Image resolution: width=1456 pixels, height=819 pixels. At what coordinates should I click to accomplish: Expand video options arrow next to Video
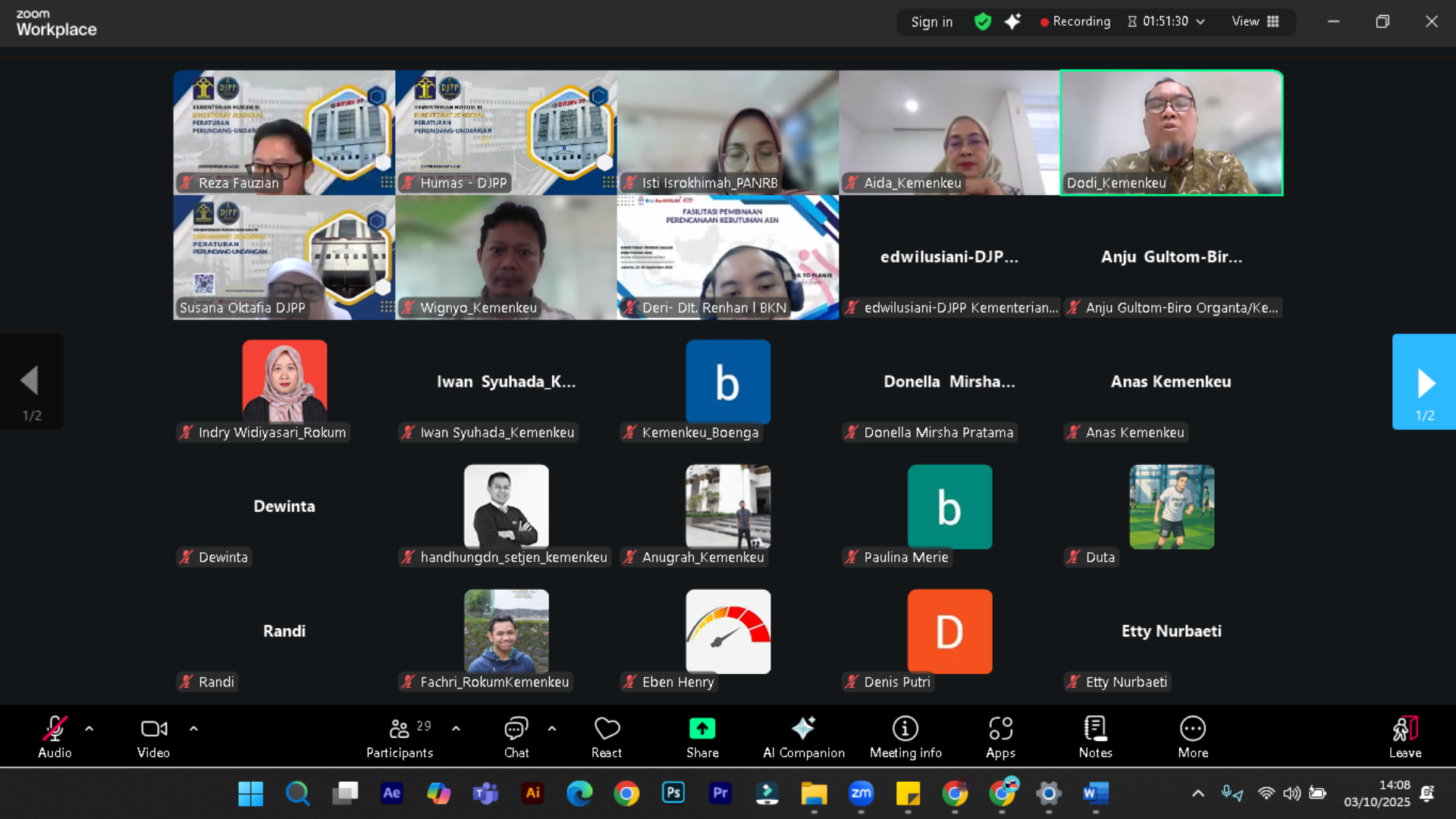193,729
